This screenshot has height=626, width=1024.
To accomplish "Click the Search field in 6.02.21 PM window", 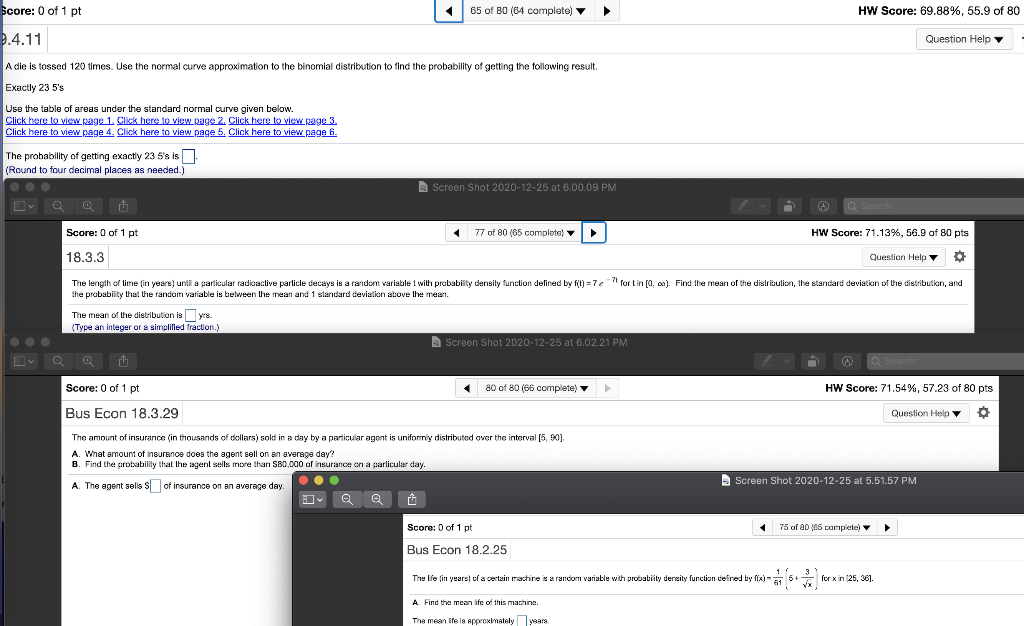I will click(946, 361).
